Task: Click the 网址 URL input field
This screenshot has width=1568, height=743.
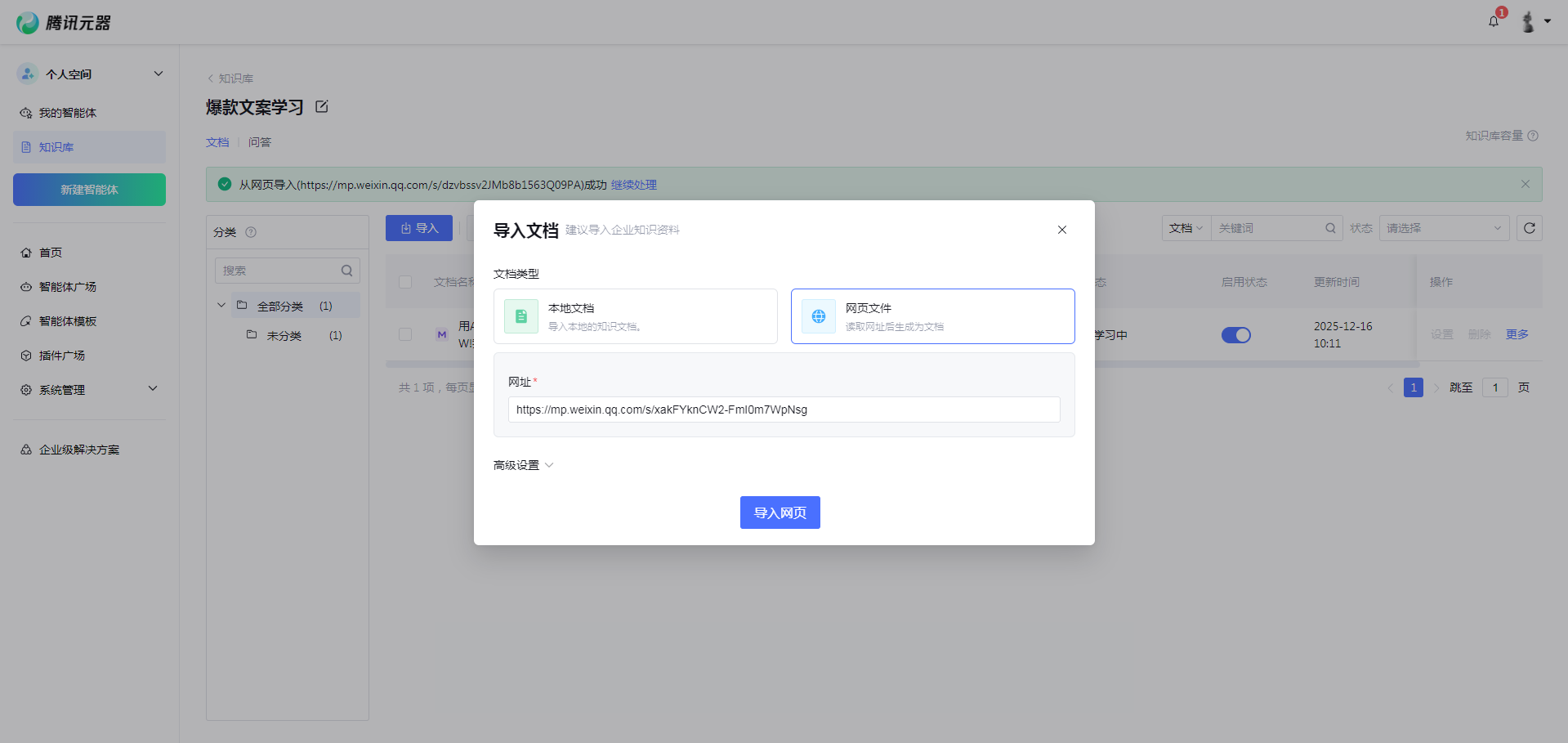Action: [784, 410]
